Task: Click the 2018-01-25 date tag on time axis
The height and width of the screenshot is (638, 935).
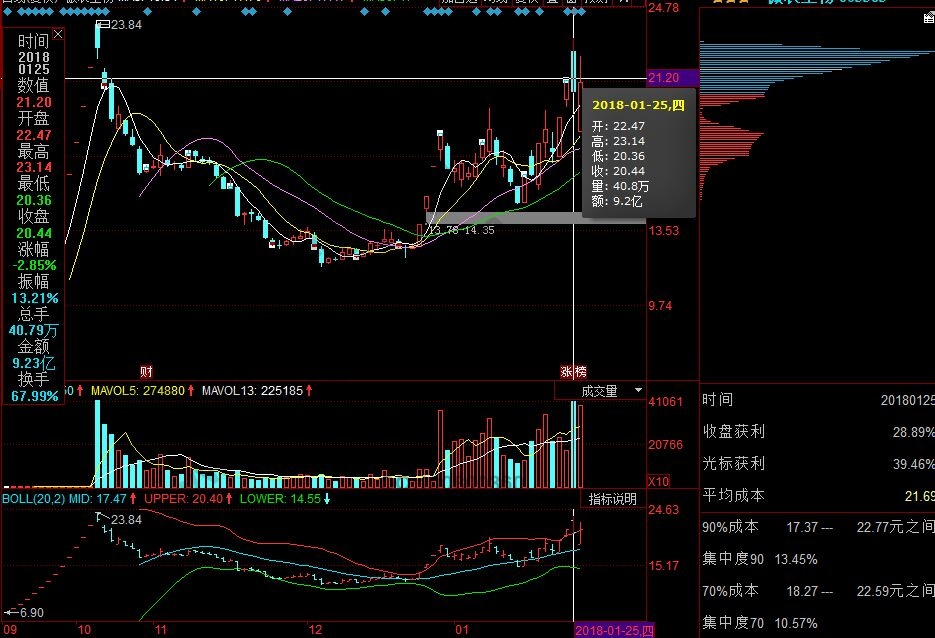Action: [x=614, y=630]
